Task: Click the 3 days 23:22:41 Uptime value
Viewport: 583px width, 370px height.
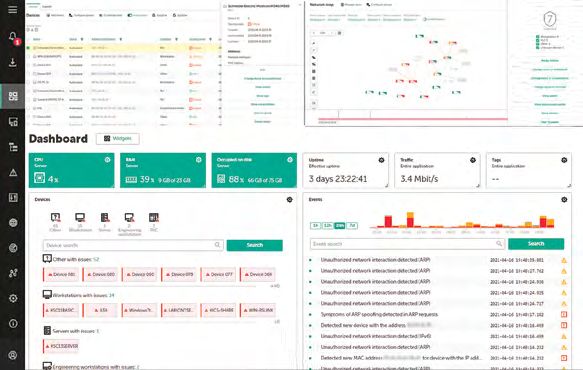Action: (x=338, y=179)
